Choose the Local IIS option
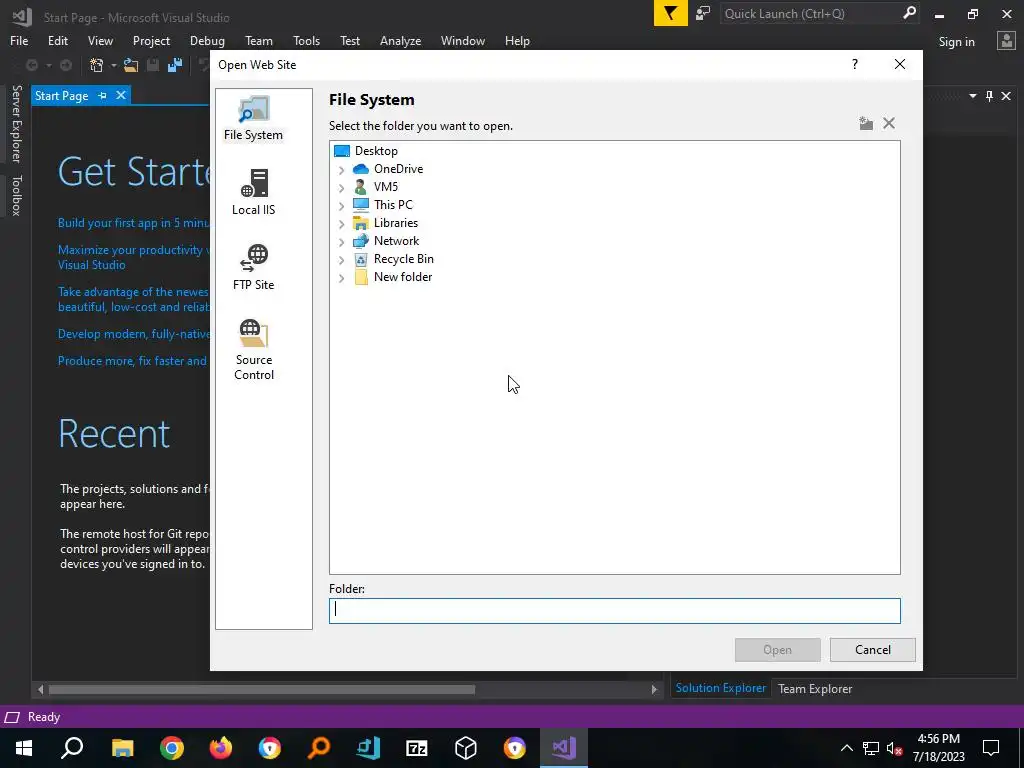The width and height of the screenshot is (1024, 768). tap(253, 193)
